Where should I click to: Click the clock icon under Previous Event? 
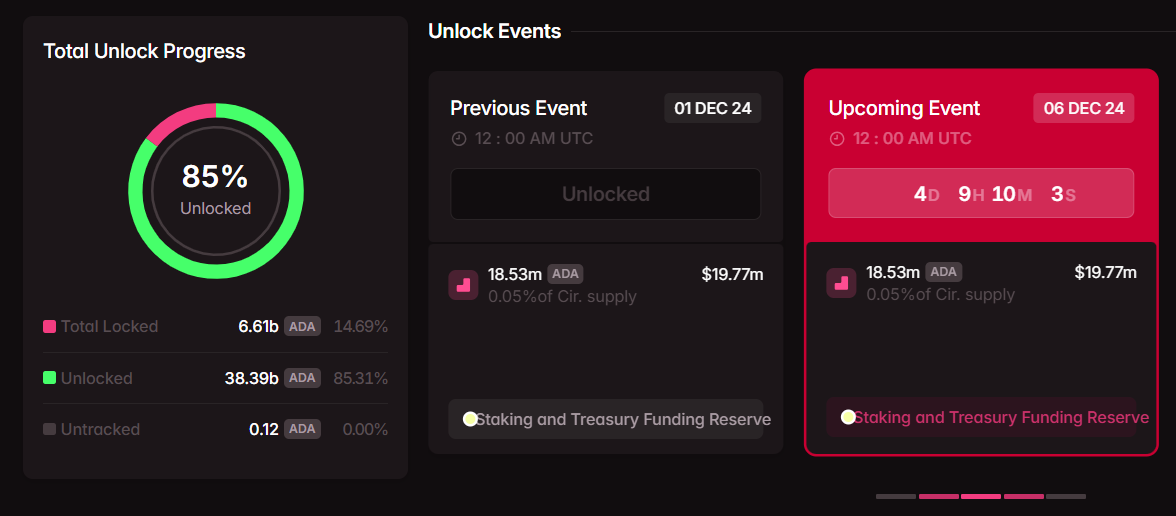coord(459,139)
